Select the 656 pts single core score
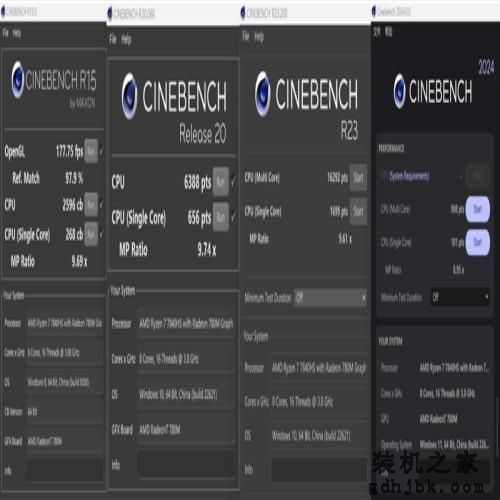This screenshot has width=500, height=500. [199, 218]
